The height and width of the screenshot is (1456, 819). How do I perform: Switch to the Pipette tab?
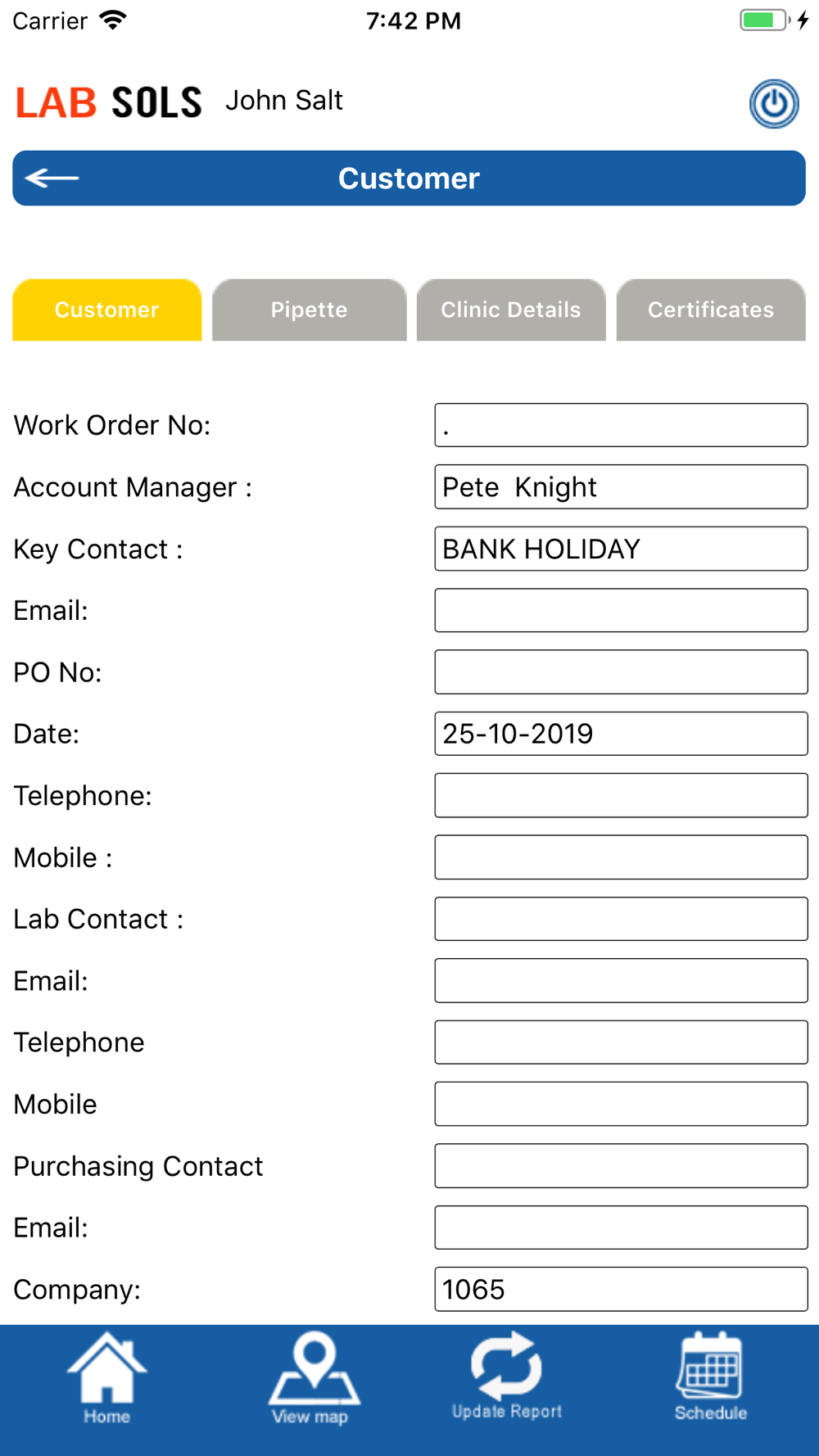[x=310, y=310]
